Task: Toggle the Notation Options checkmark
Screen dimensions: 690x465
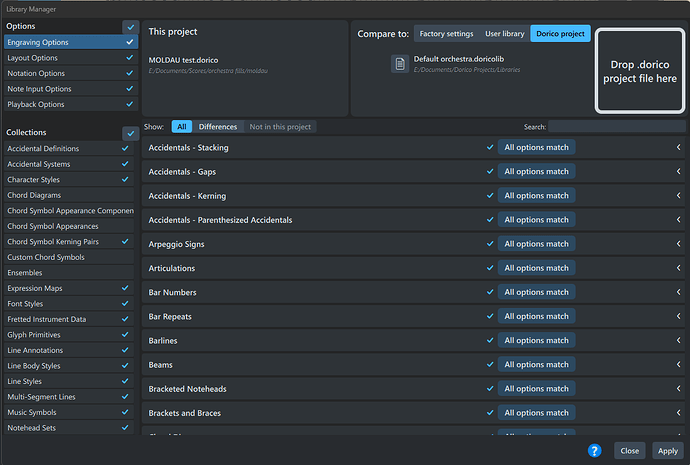Action: click(x=129, y=73)
